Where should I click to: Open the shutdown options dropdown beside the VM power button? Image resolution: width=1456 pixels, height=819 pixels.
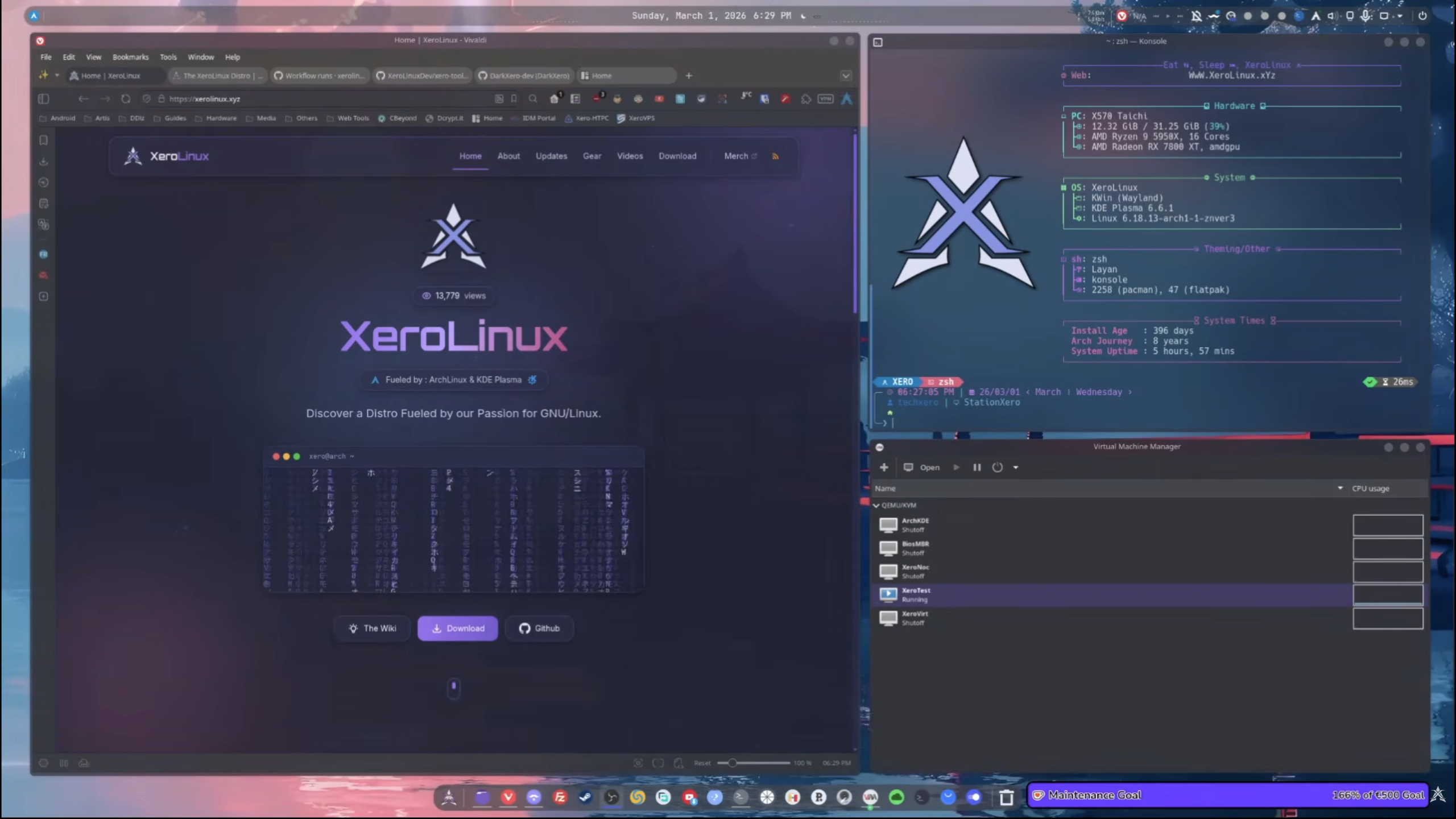click(x=1016, y=467)
